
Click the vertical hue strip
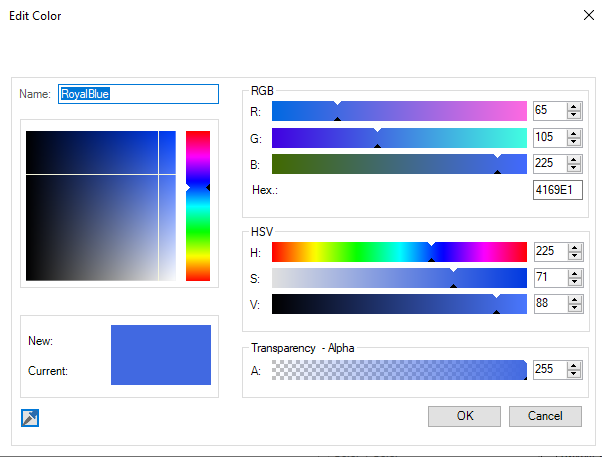pyautogui.click(x=198, y=206)
